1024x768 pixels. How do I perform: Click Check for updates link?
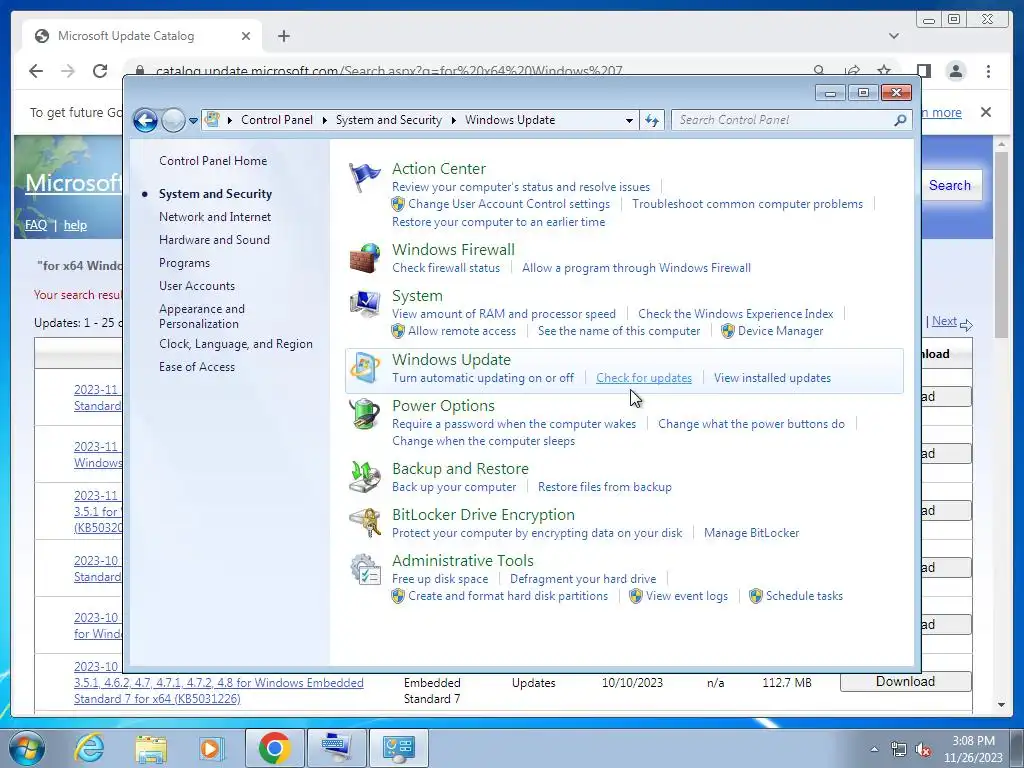tap(644, 378)
